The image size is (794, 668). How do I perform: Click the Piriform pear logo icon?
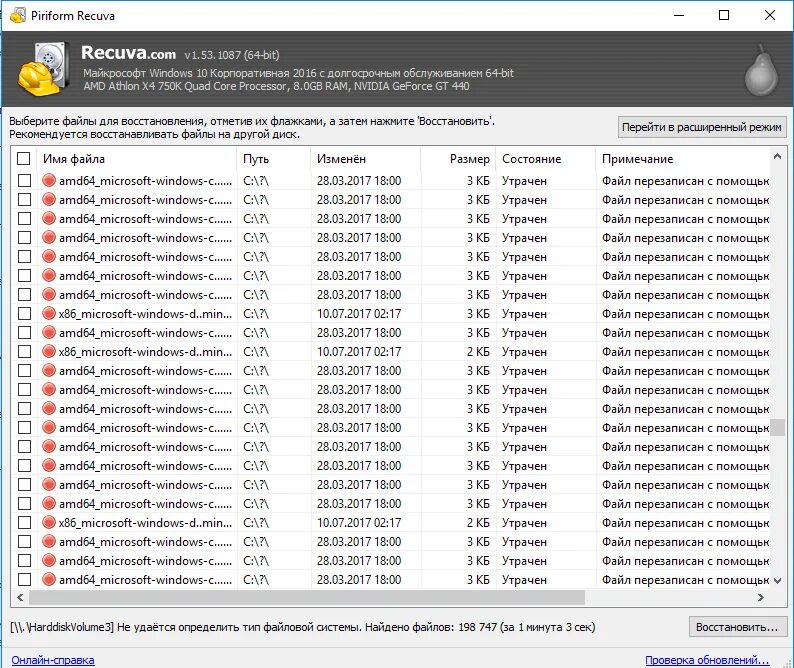click(761, 70)
